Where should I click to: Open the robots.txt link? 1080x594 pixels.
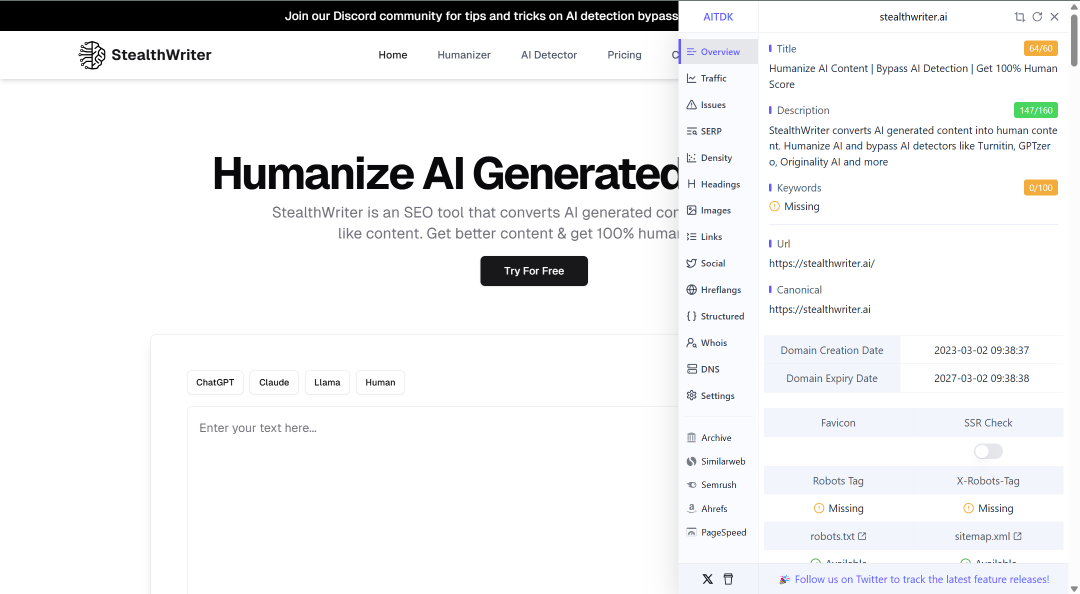838,536
